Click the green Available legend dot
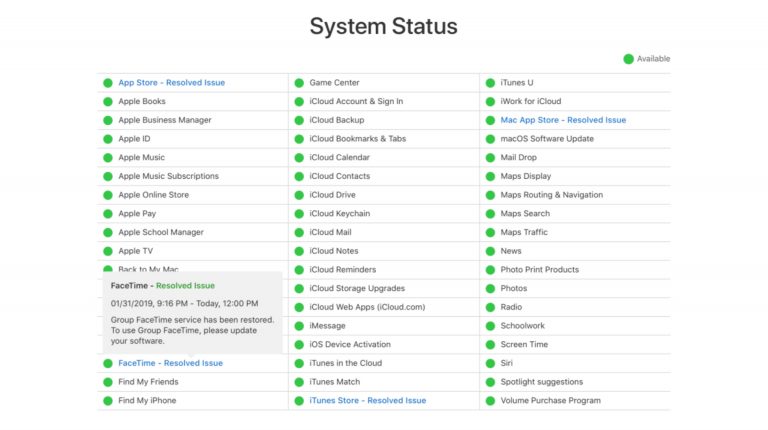Image resolution: width=768 pixels, height=430 pixels. click(629, 59)
